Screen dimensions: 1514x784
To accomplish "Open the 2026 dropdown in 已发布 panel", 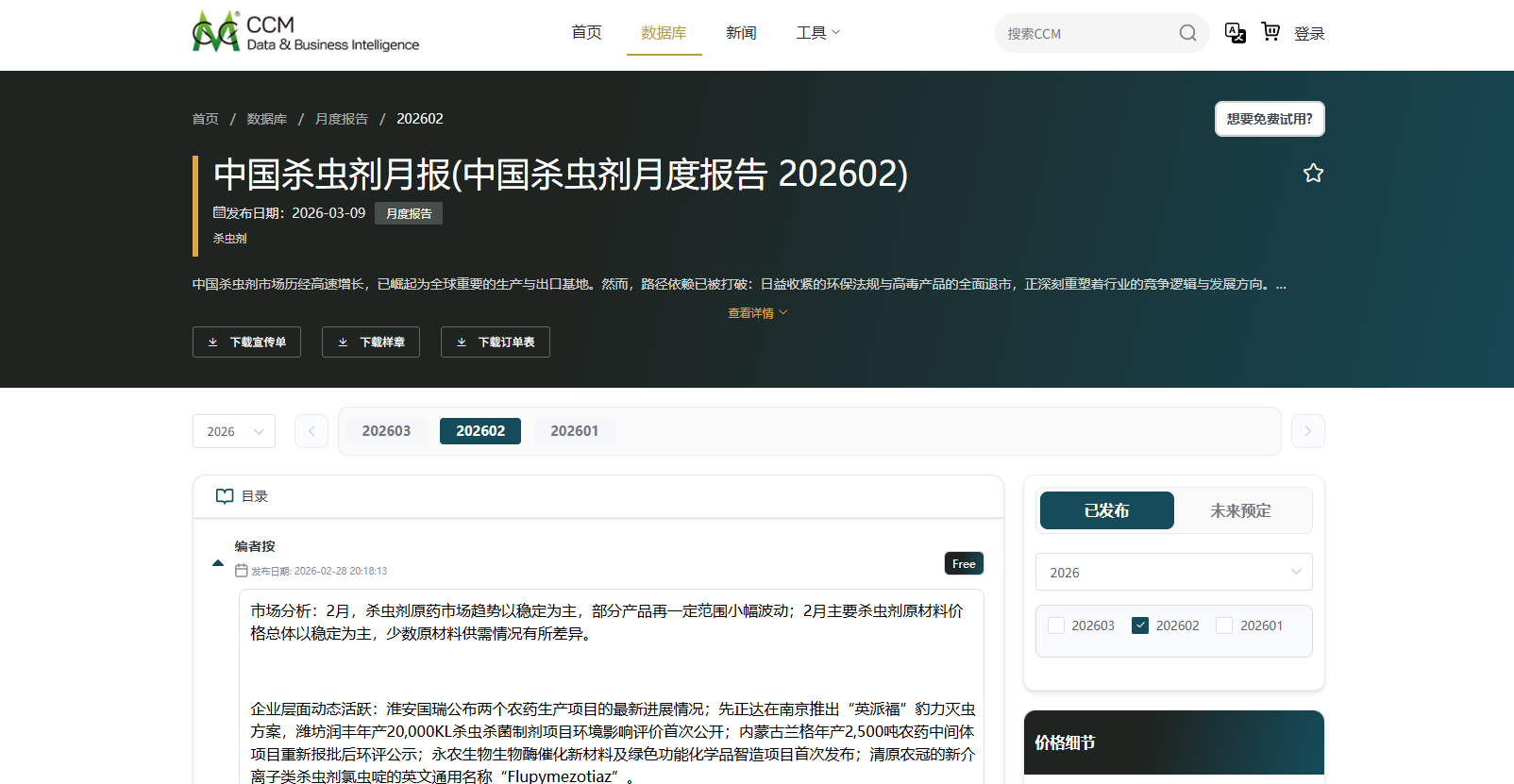I will tap(1174, 572).
